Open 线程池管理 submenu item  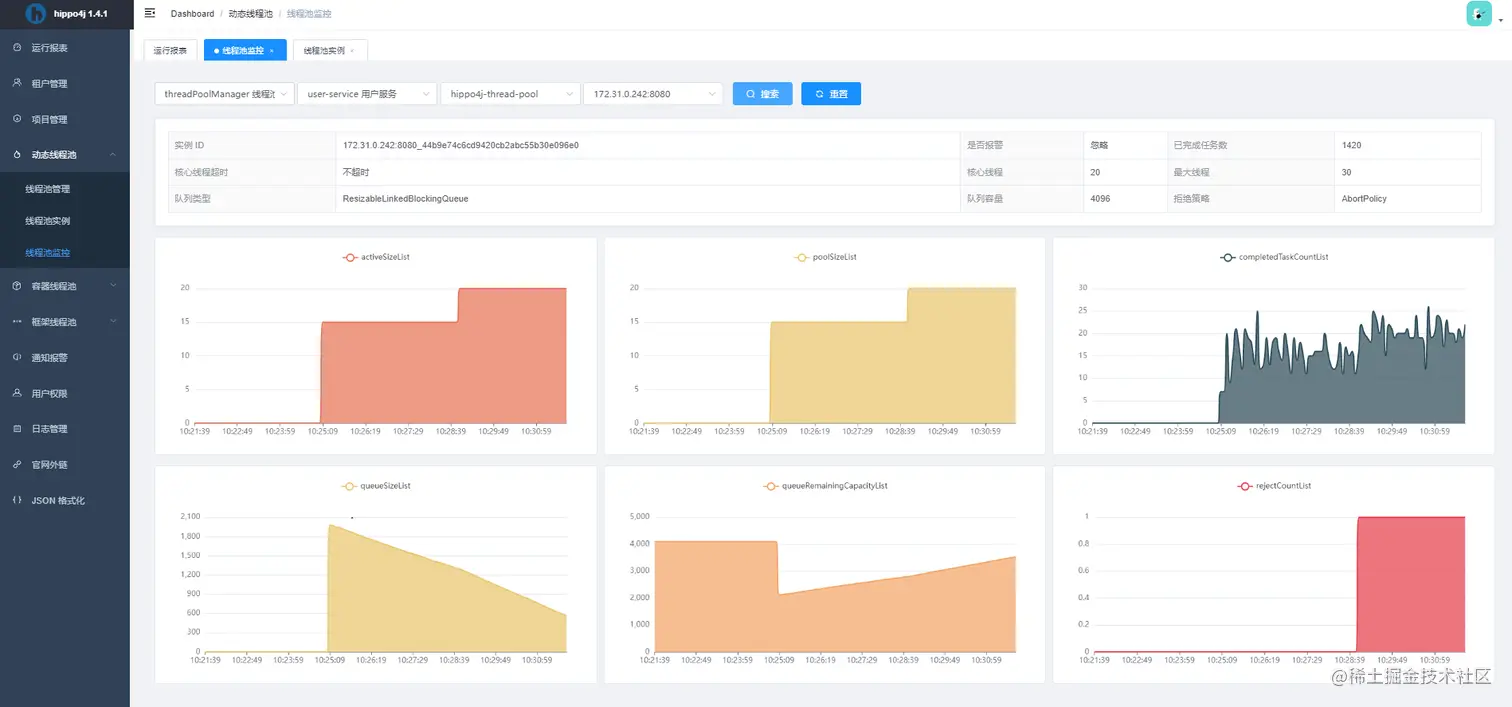coord(65,189)
